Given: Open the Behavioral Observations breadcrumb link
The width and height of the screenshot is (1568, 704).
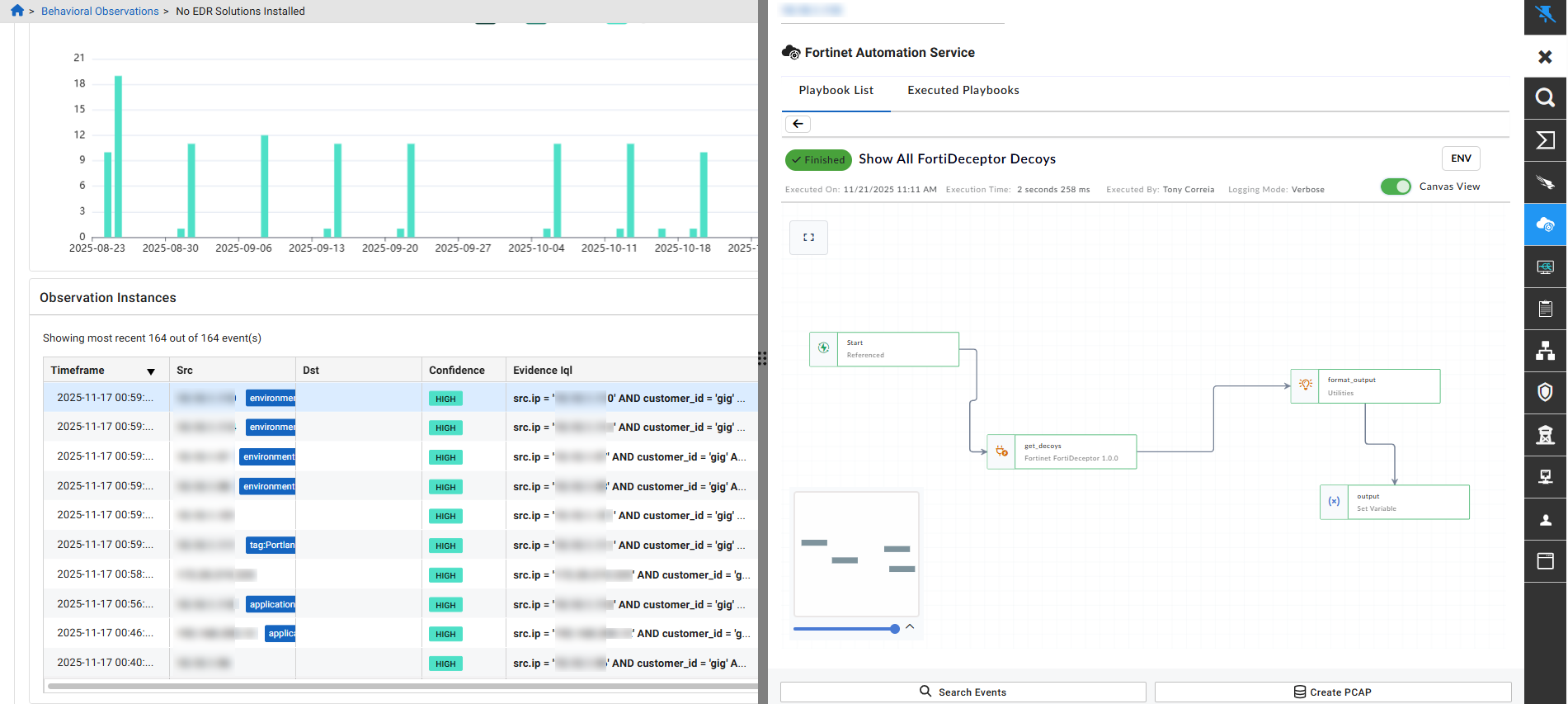Looking at the screenshot, I should [x=100, y=11].
